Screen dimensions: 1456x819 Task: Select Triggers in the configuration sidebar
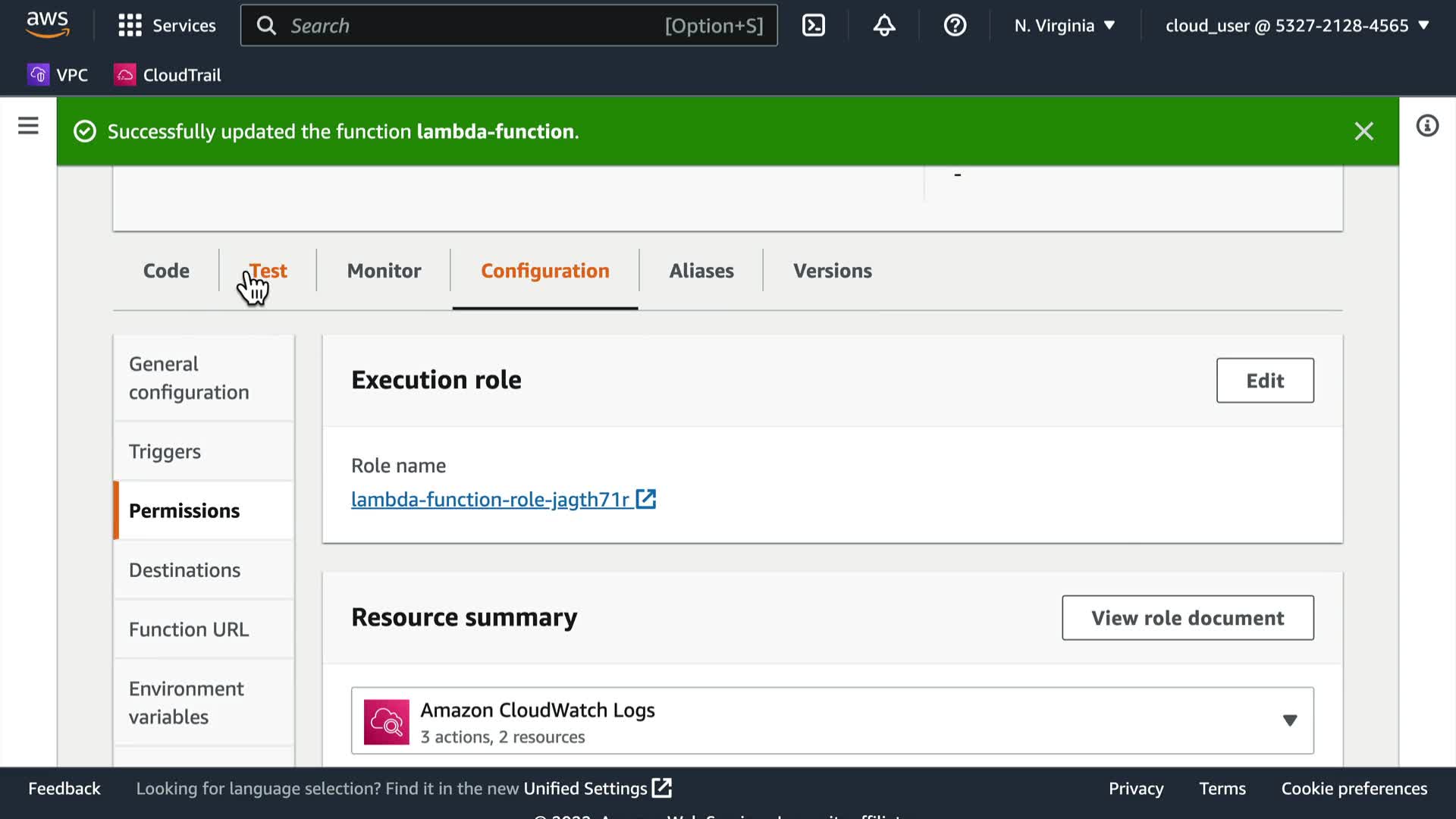pos(165,452)
